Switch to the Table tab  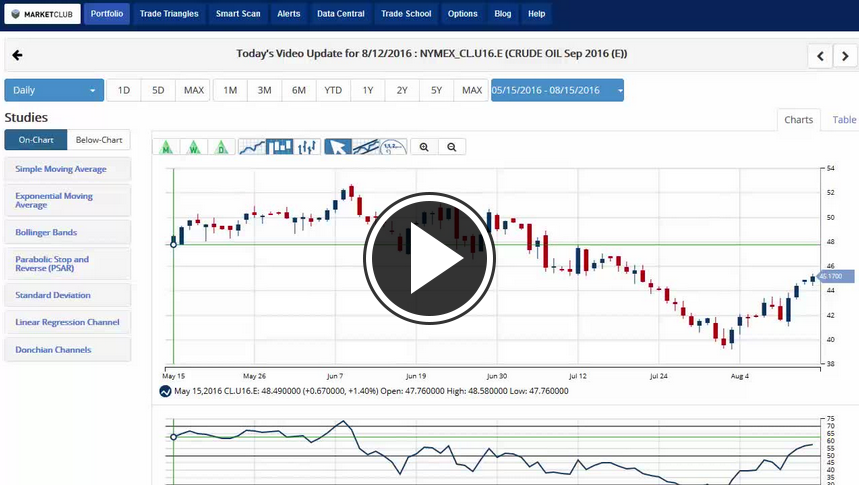pos(844,120)
